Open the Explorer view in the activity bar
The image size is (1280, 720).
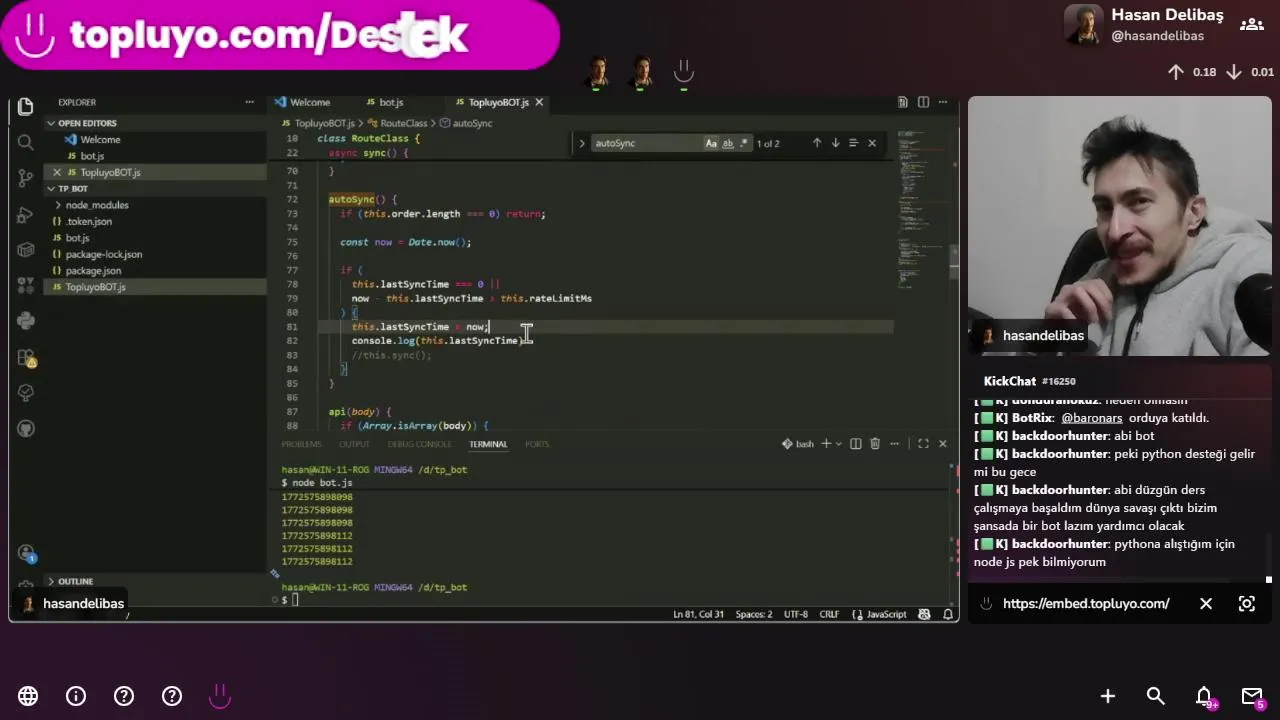coord(26,106)
